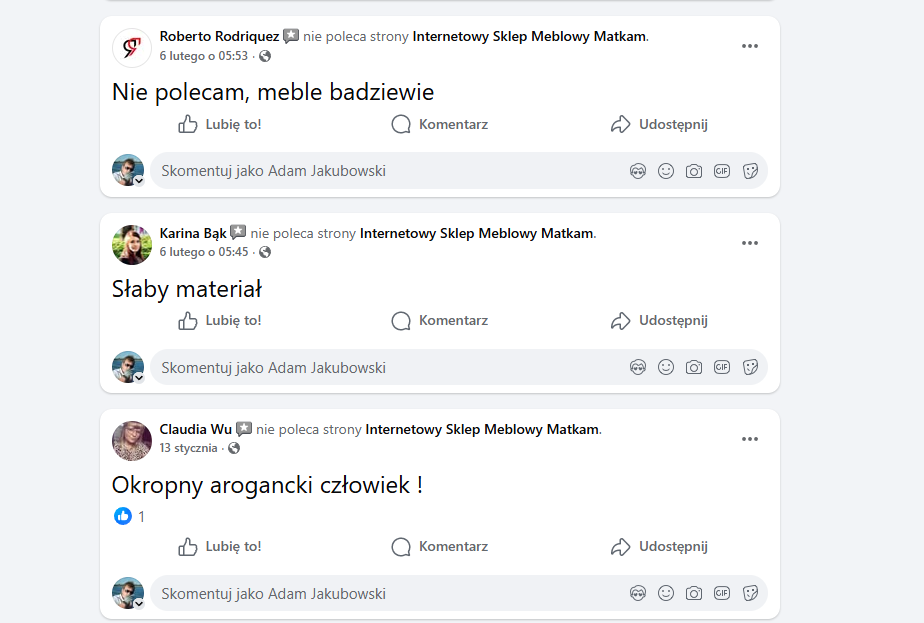Click Skomentuj jako Adam Jakubowski field under Karina's post
924x623 pixels.
tap(300, 367)
